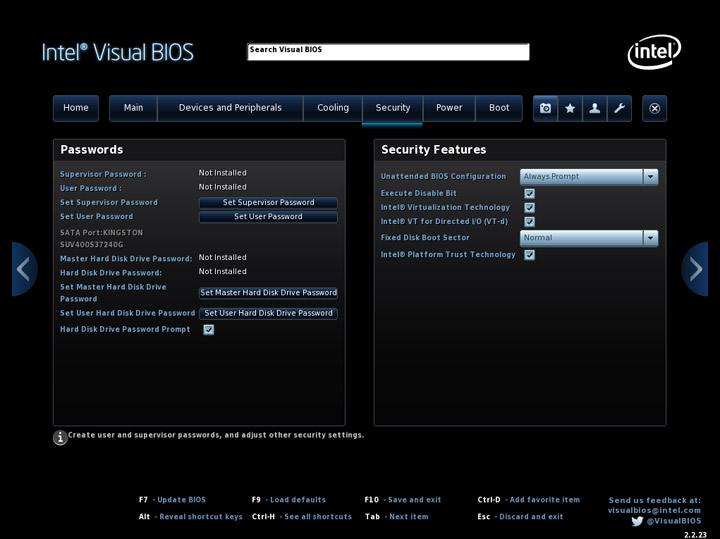720x539 pixels.
Task: Toggle Hard Disk Drive Password Prompt checkbox
Action: point(208,330)
